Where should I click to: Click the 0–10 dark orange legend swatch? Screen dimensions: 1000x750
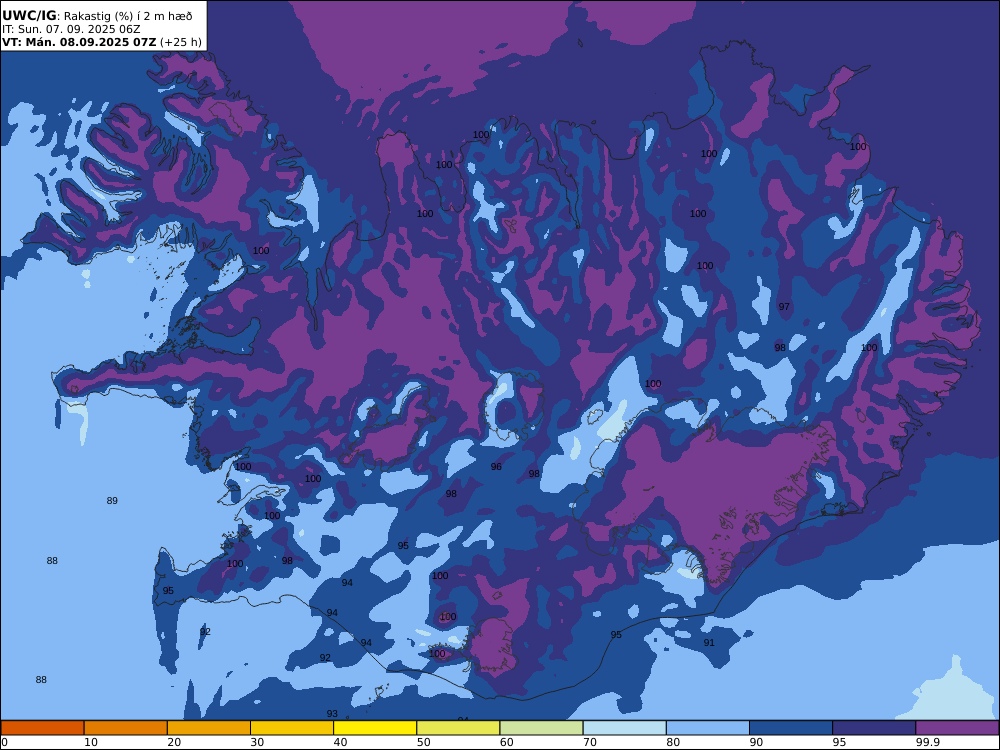(x=42, y=728)
